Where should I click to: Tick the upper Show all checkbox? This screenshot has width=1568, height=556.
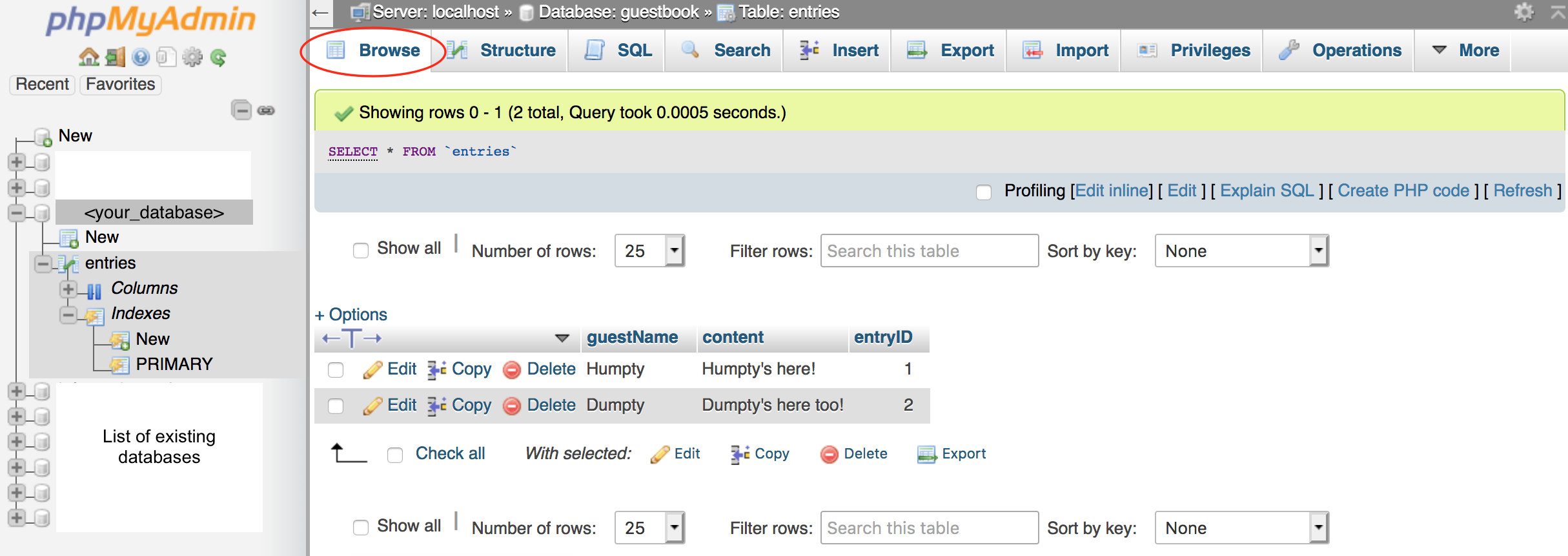(x=361, y=251)
